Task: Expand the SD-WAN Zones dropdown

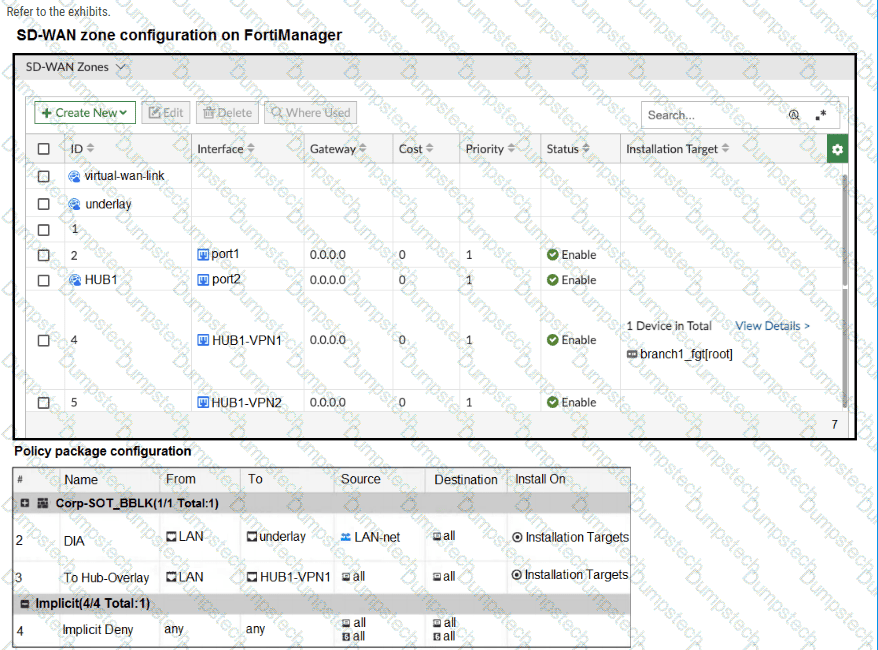Action: click(x=120, y=67)
